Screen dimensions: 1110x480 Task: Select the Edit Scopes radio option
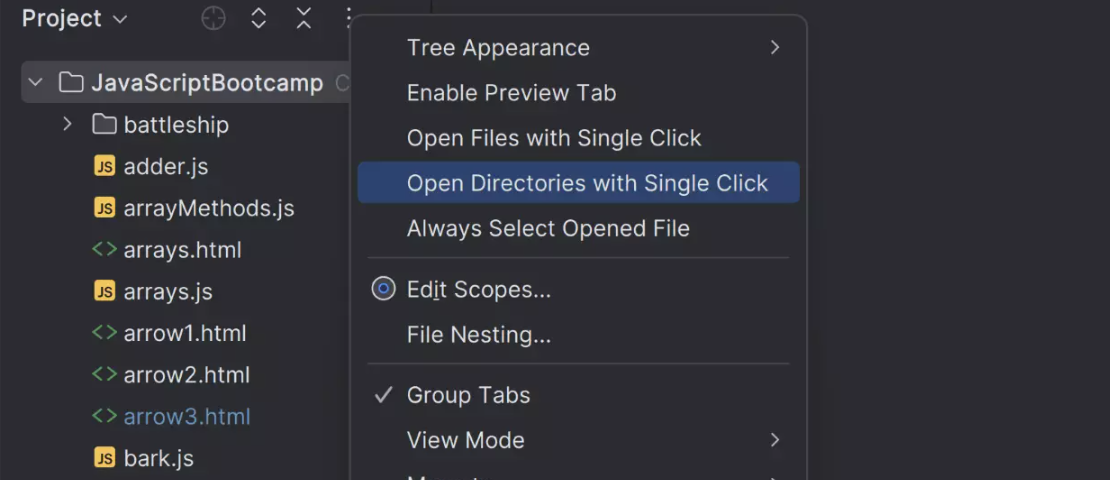coord(383,290)
